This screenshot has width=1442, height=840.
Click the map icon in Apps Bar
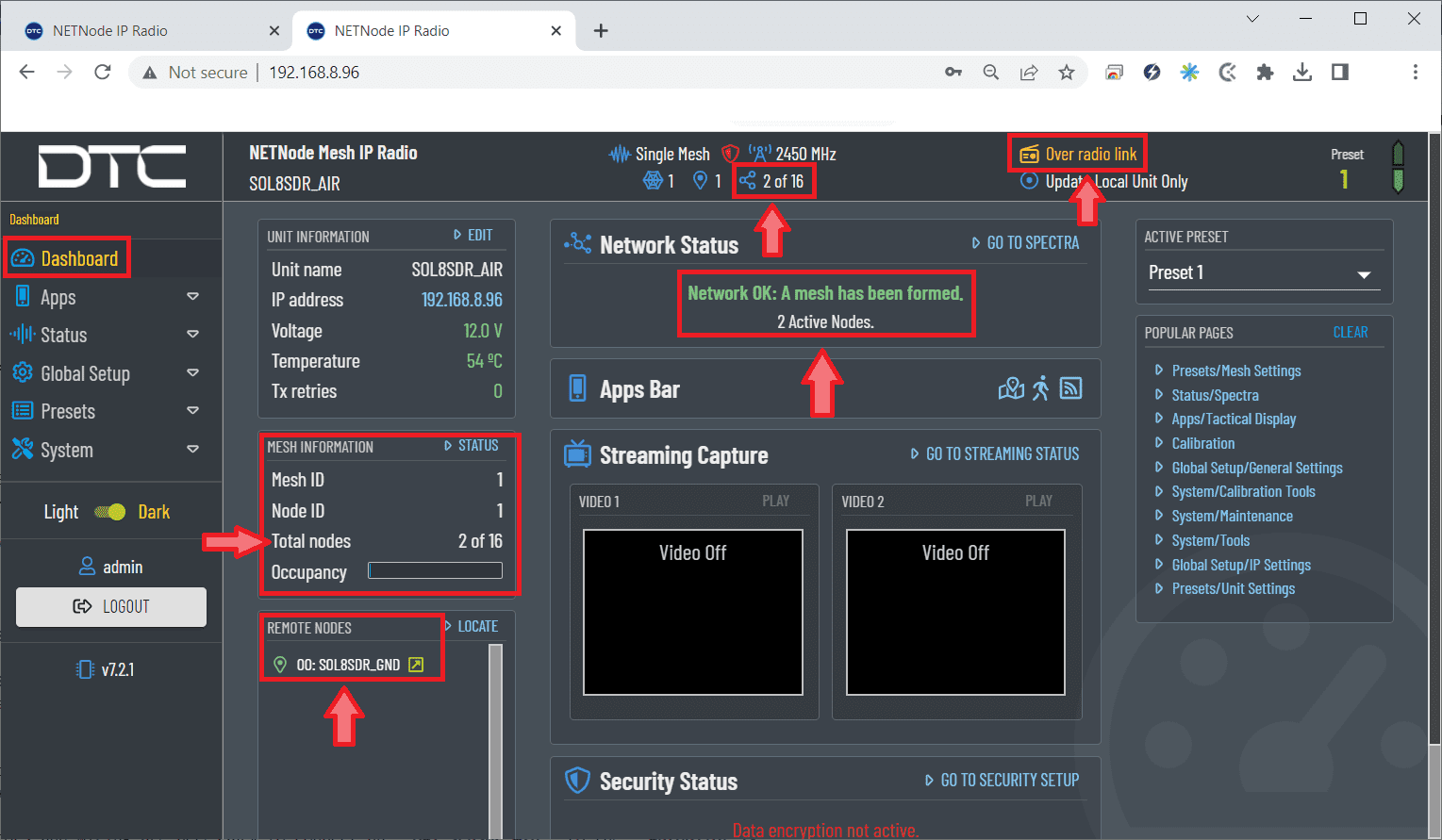pyautogui.click(x=1011, y=388)
